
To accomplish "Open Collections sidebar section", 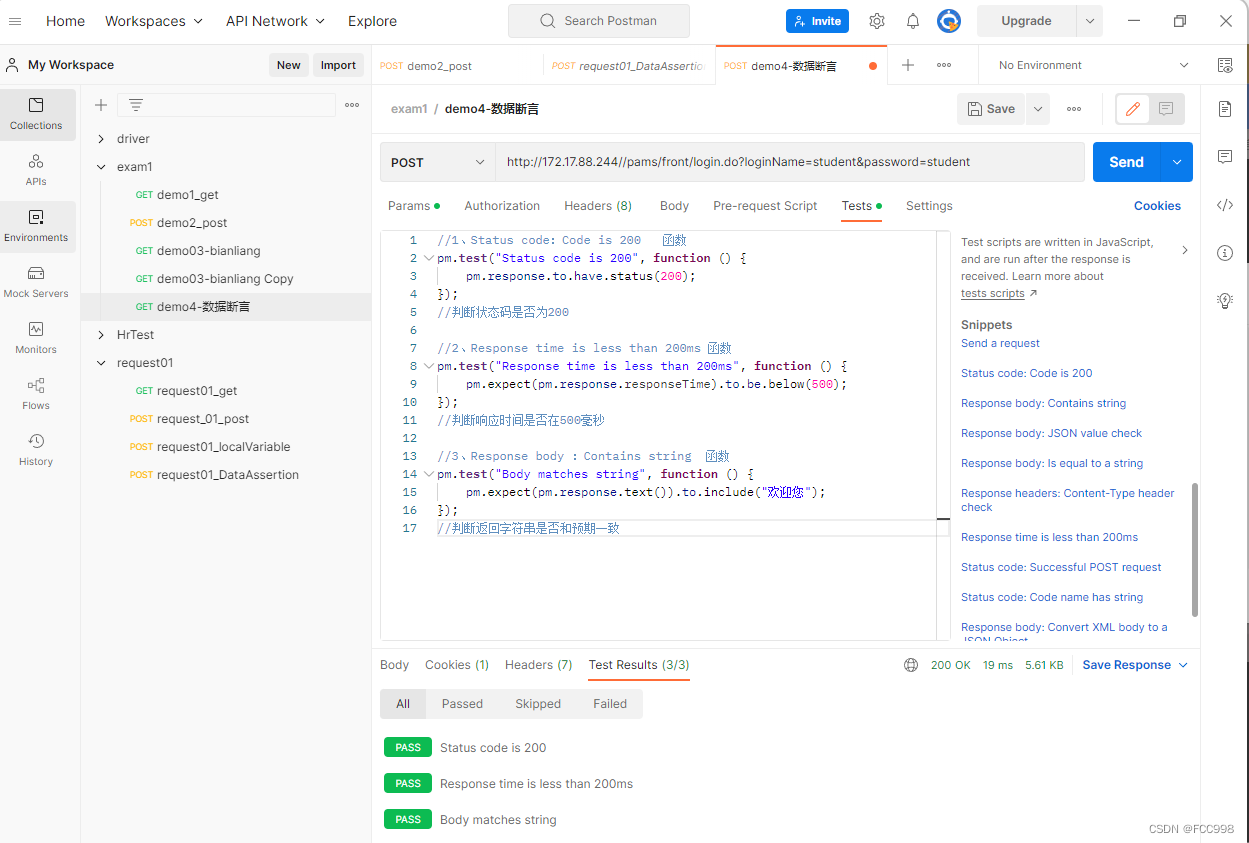I will (x=36, y=114).
